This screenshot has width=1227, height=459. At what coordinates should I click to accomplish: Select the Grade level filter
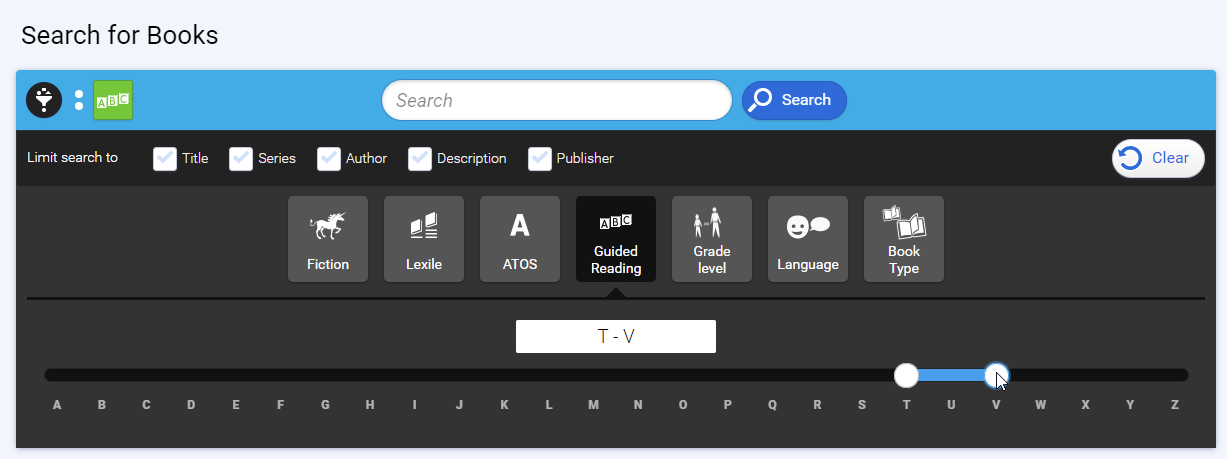click(712, 239)
